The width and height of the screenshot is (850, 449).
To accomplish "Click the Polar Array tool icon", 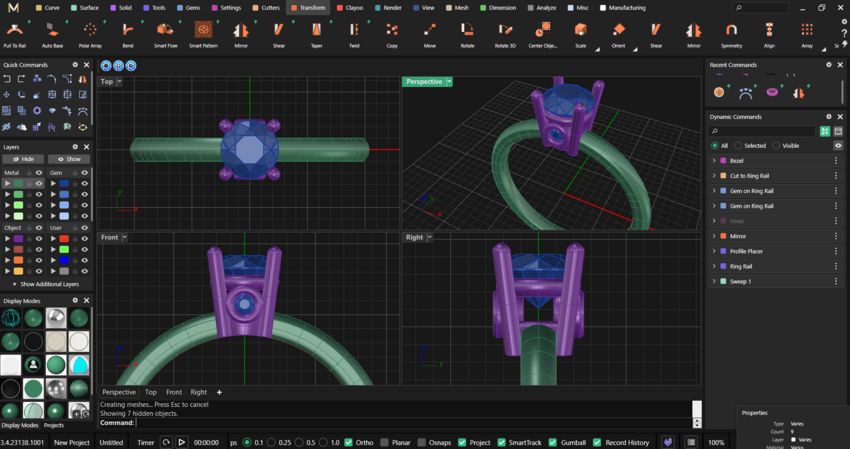I will [90, 32].
